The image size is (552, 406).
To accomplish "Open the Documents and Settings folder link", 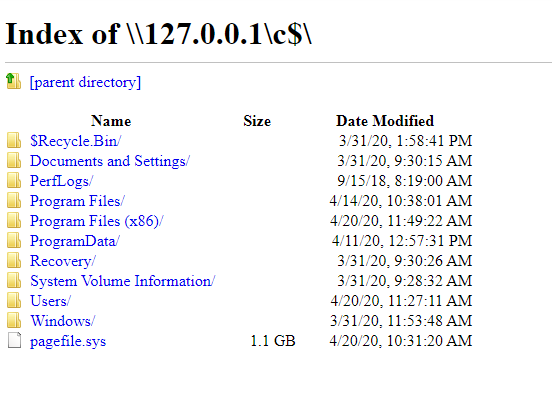I will (x=110, y=161).
